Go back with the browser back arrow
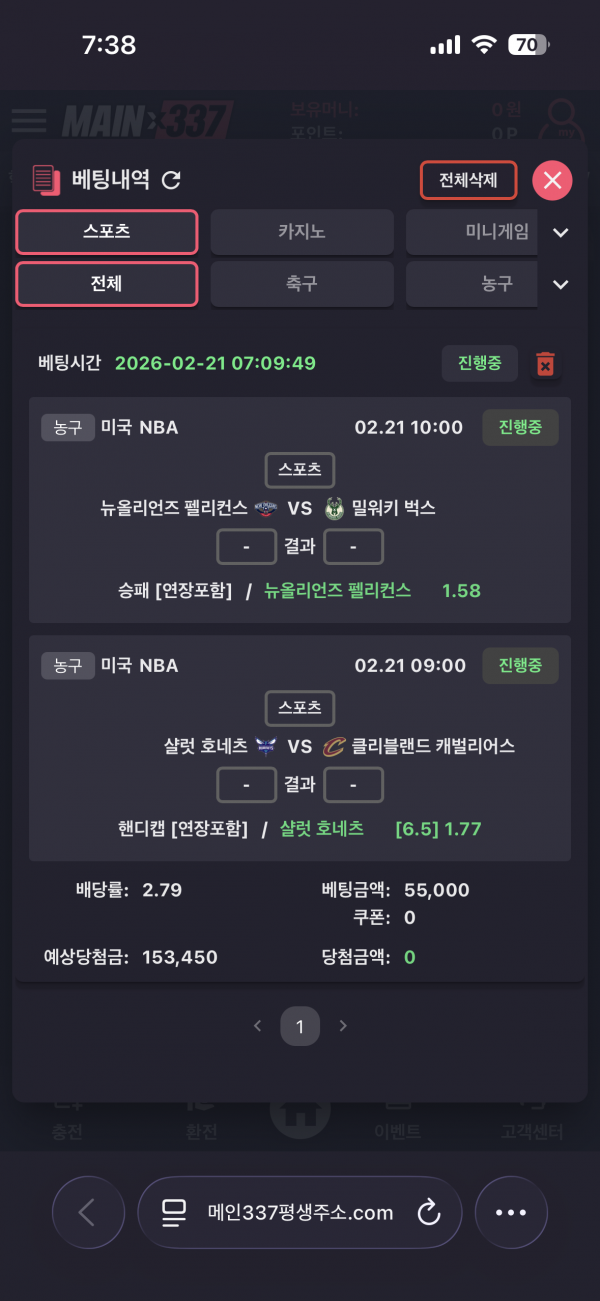The width and height of the screenshot is (600, 1301). 88,1213
